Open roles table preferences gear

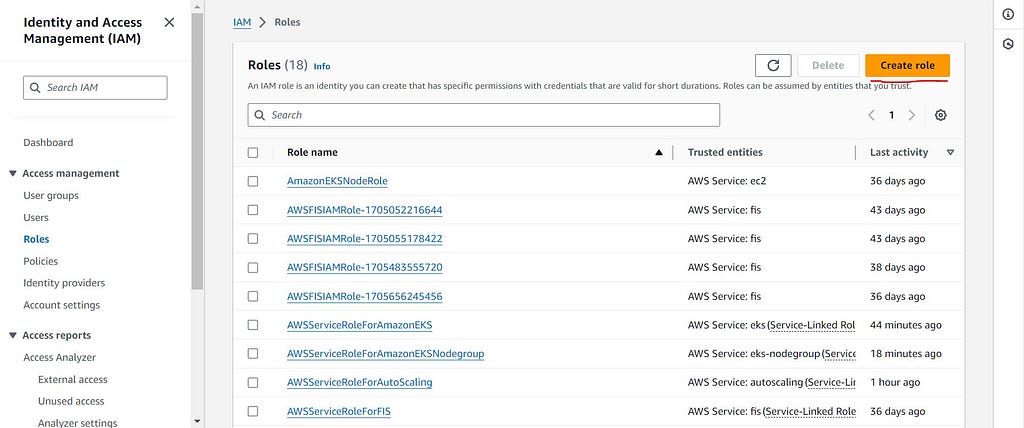(x=940, y=115)
